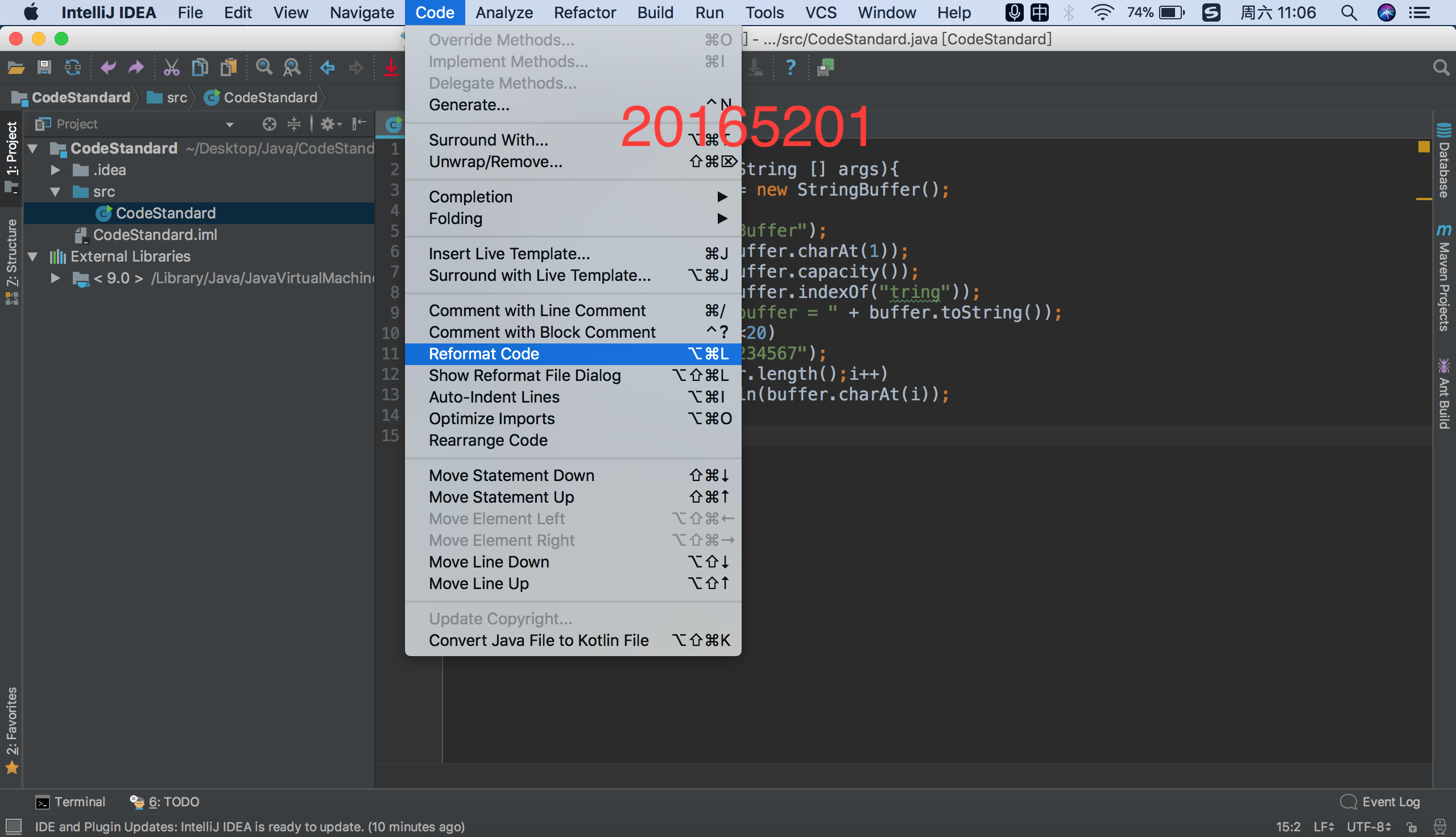Click the Cut scissors icon
This screenshot has height=837, width=1456.
tap(171, 68)
